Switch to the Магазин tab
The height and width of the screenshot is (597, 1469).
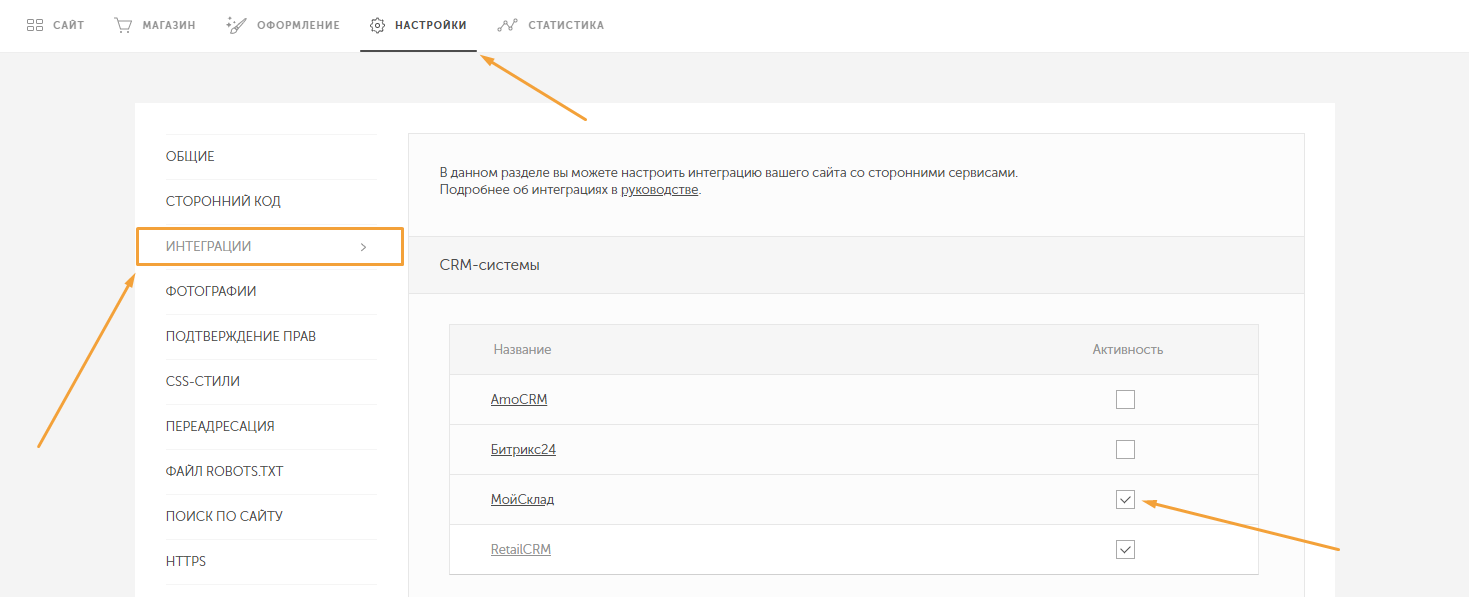[154, 25]
